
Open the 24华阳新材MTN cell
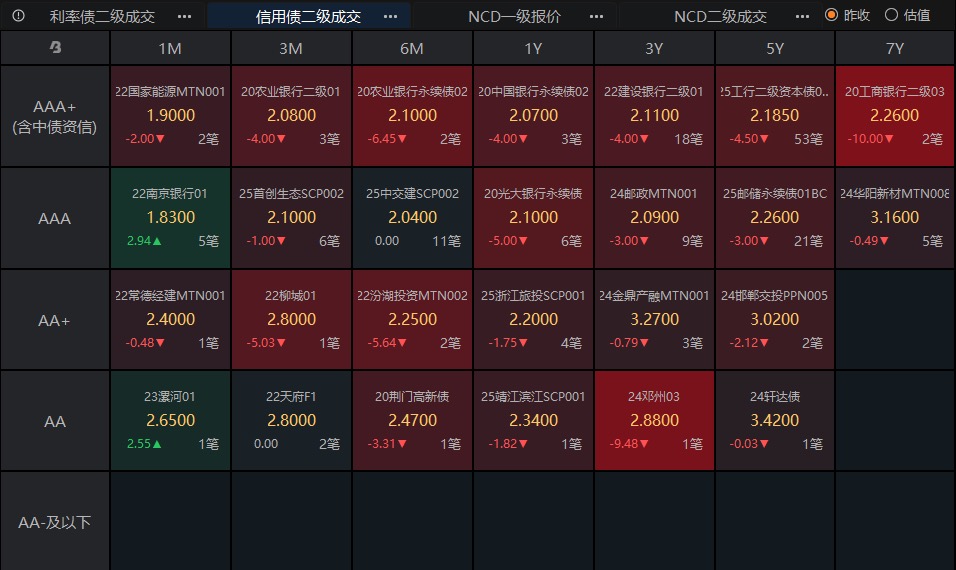pyautogui.click(x=894, y=218)
